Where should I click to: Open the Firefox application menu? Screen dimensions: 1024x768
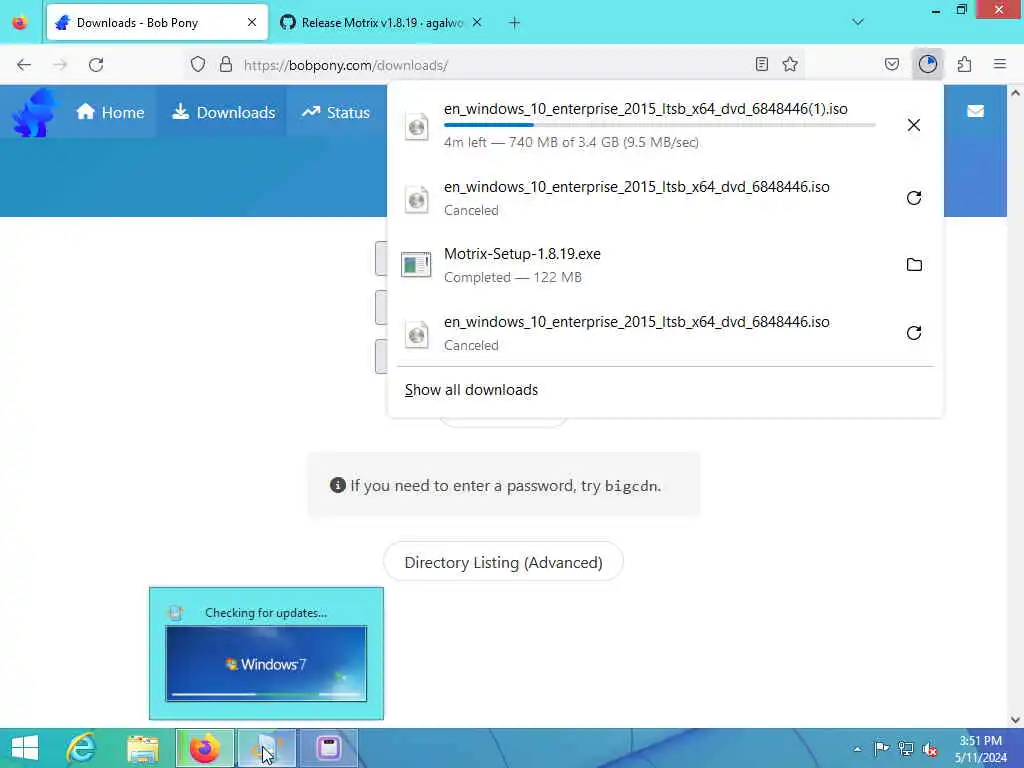click(1000, 65)
